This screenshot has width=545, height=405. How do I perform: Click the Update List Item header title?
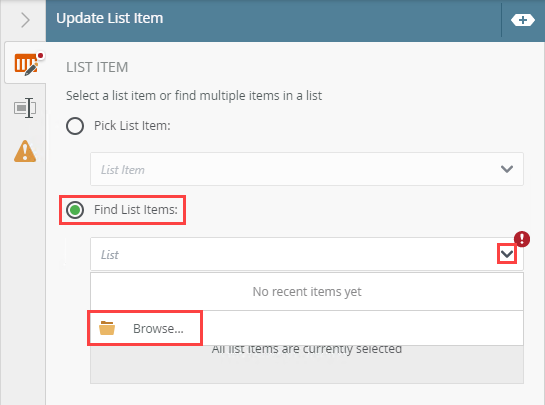click(109, 18)
